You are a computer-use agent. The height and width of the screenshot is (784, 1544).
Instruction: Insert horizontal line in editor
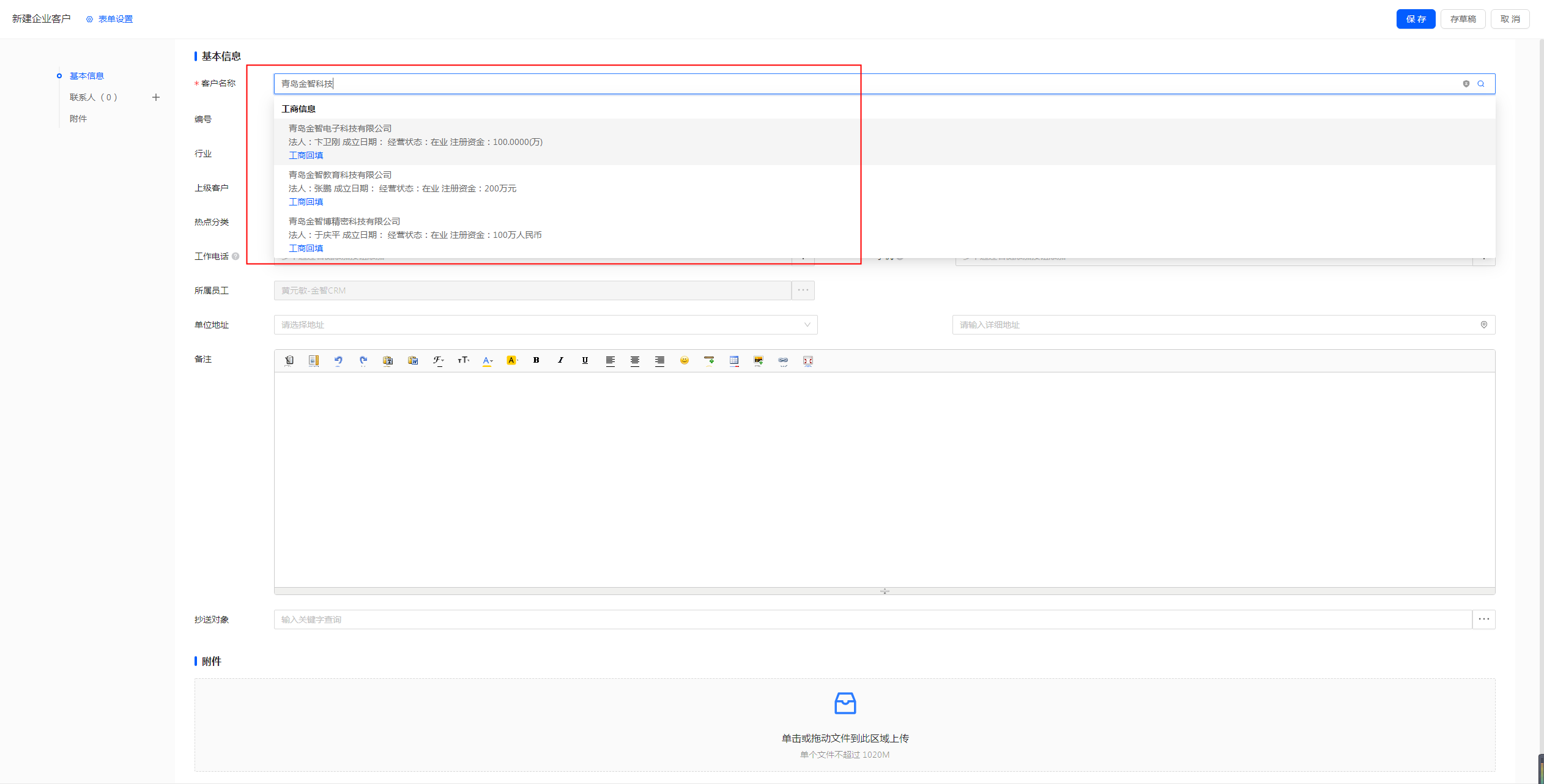(x=709, y=361)
